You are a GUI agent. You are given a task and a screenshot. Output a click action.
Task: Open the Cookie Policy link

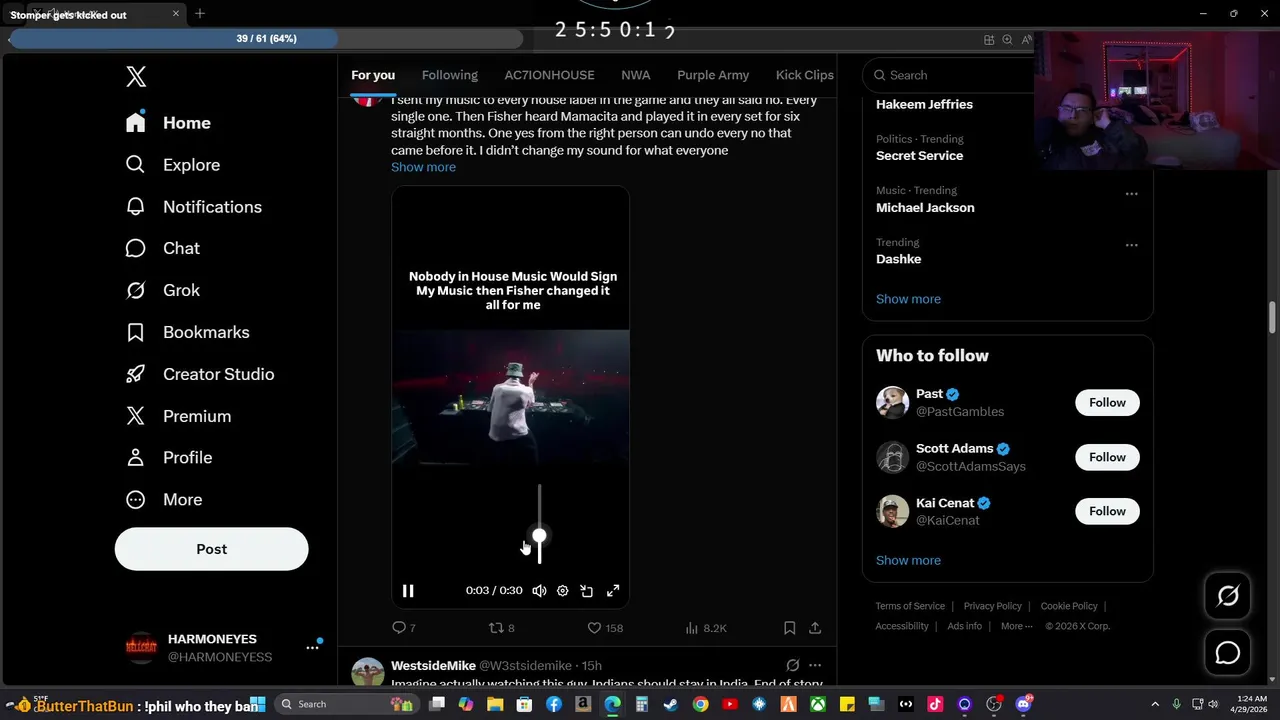point(1069,606)
